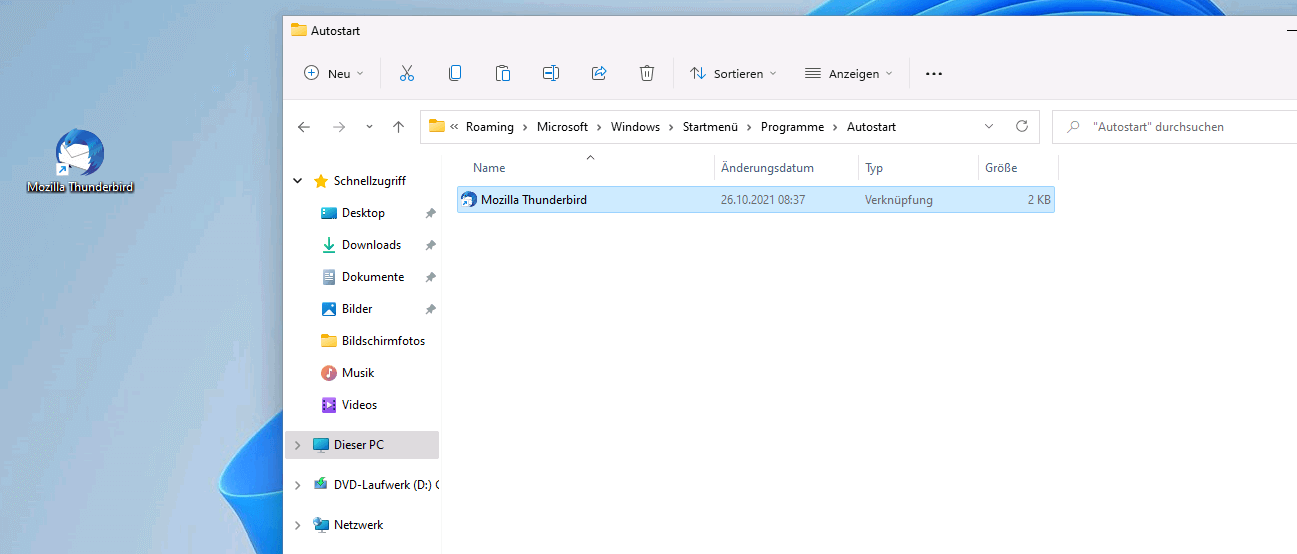The width and height of the screenshot is (1297, 554).
Task: Click the date 26.10.2021 08:37 cell
Action: coord(763,200)
